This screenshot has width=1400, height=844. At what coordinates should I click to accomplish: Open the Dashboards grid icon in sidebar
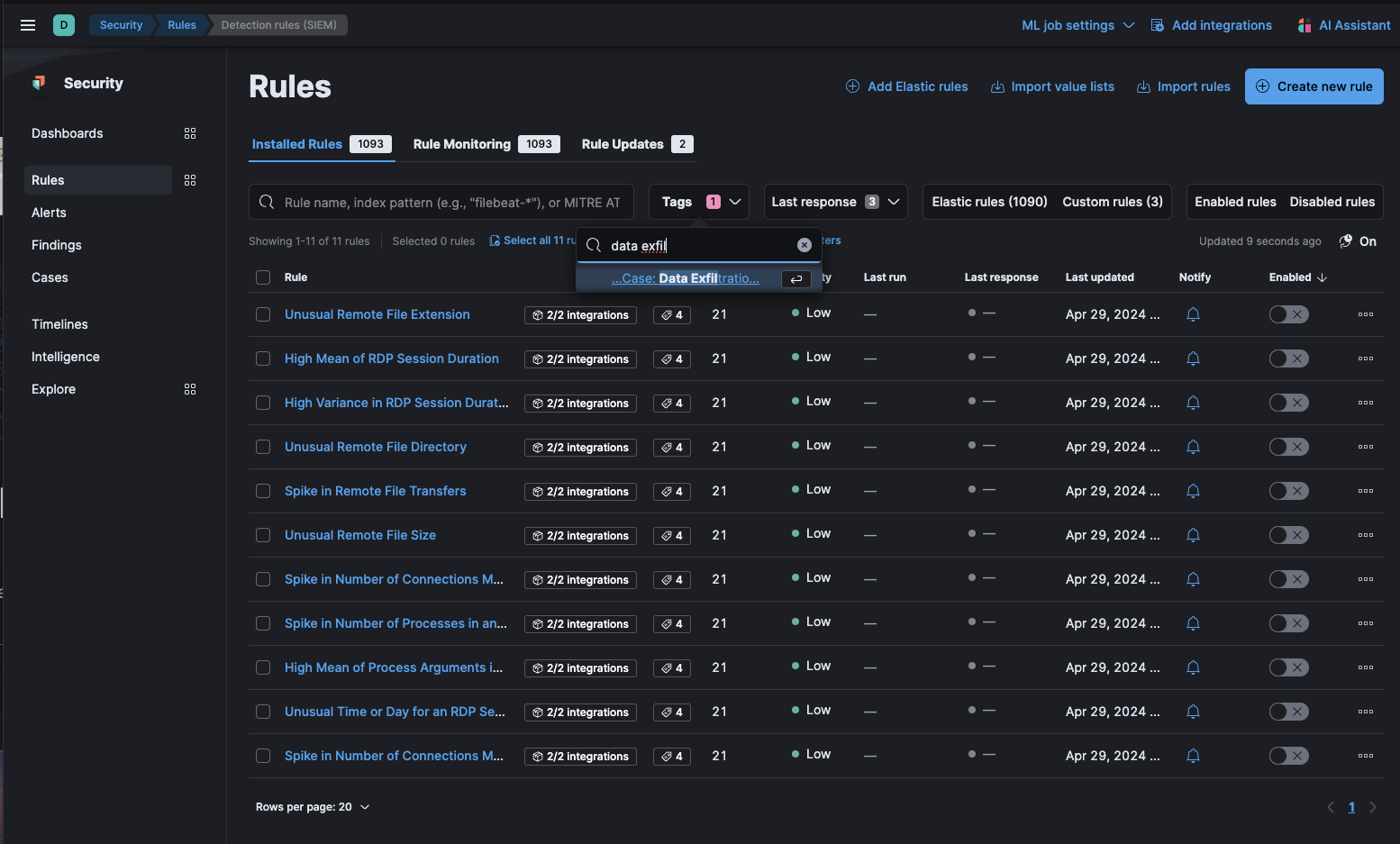tap(190, 132)
